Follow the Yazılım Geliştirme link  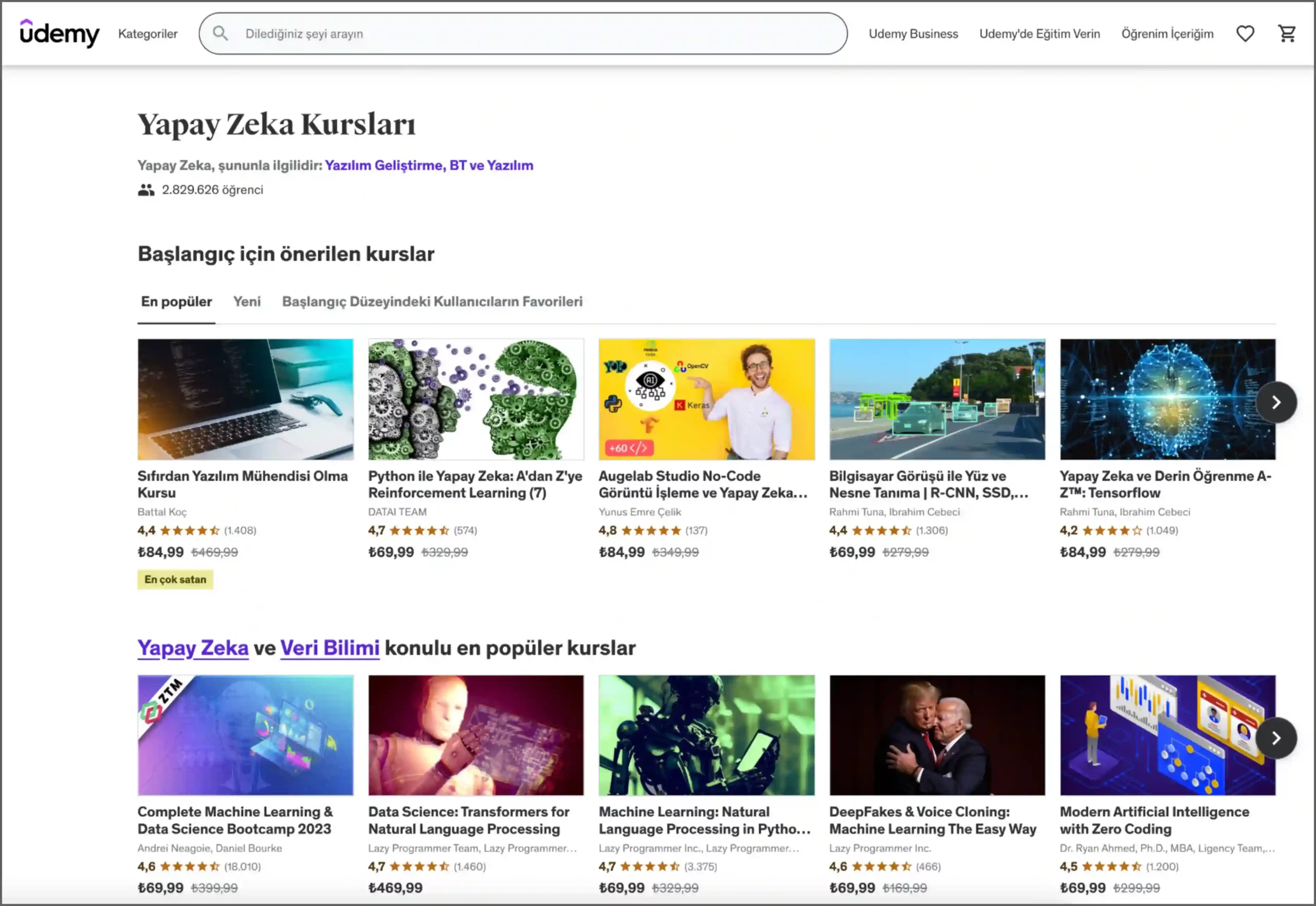[x=383, y=165]
